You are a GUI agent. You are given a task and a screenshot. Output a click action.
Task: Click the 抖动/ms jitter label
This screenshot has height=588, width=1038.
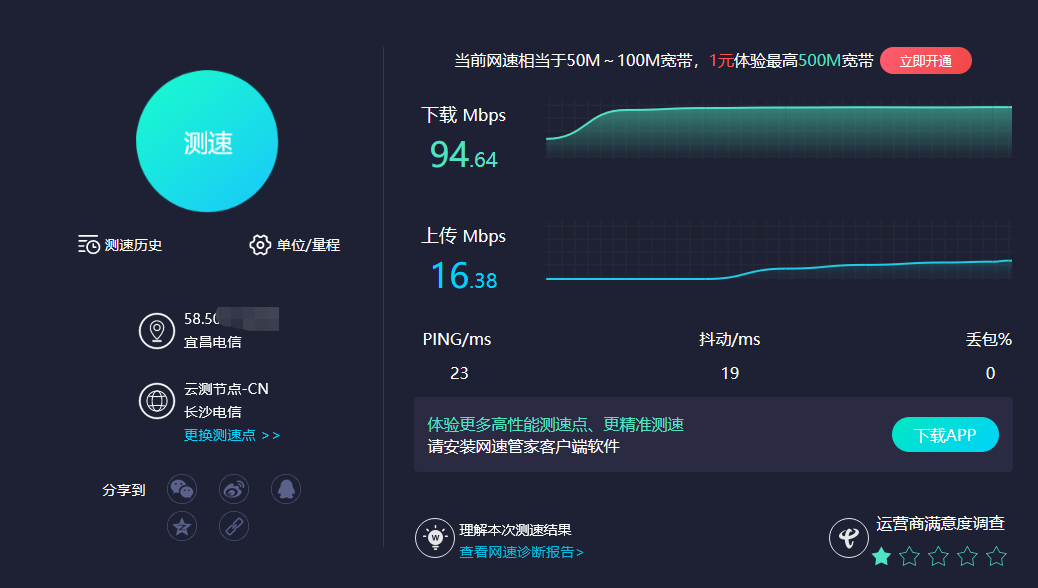click(730, 340)
